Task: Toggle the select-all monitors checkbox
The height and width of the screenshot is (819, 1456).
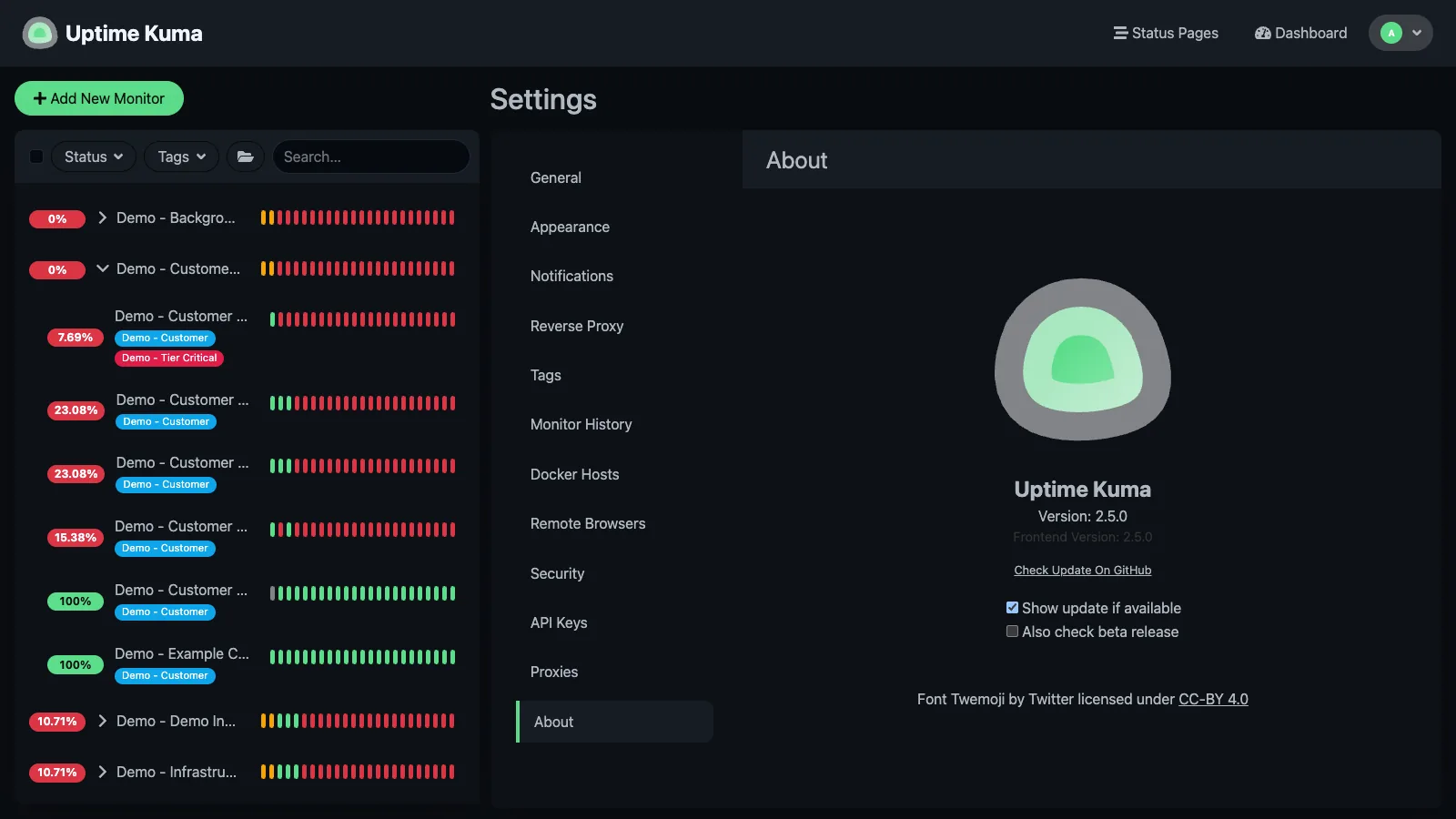Action: 36,157
